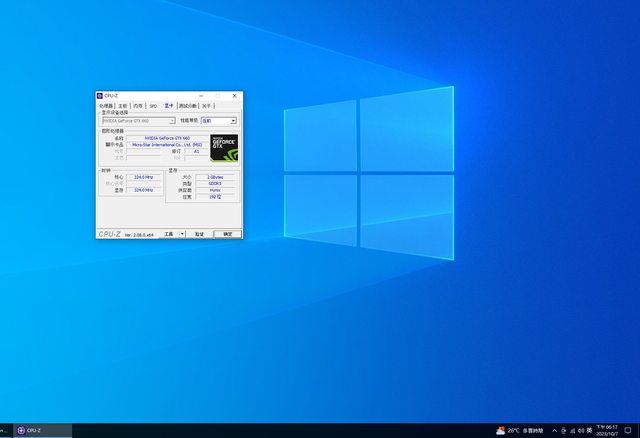Switch to the 处理器 tab
Image resolution: width=640 pixels, height=438 pixels.
coord(106,105)
